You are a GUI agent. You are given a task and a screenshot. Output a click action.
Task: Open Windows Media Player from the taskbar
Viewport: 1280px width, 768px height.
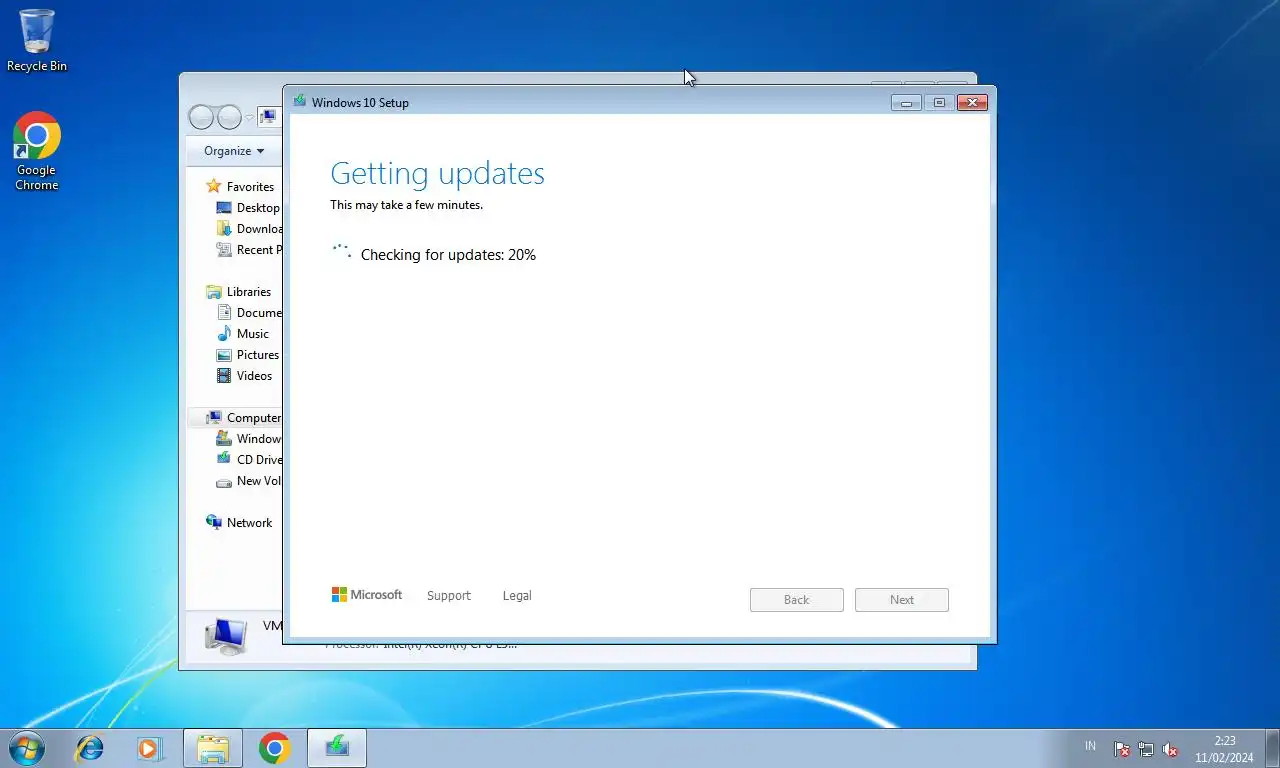tap(149, 748)
